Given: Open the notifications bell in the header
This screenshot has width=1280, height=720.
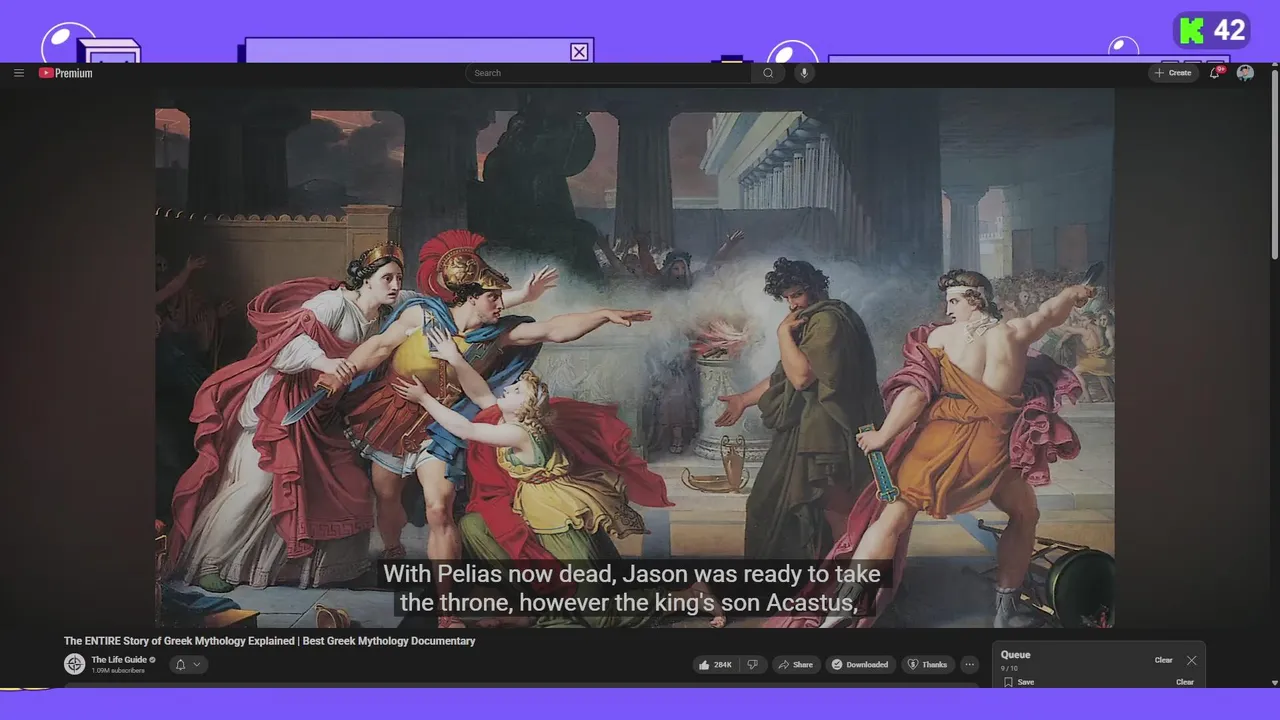Looking at the screenshot, I should [1215, 73].
